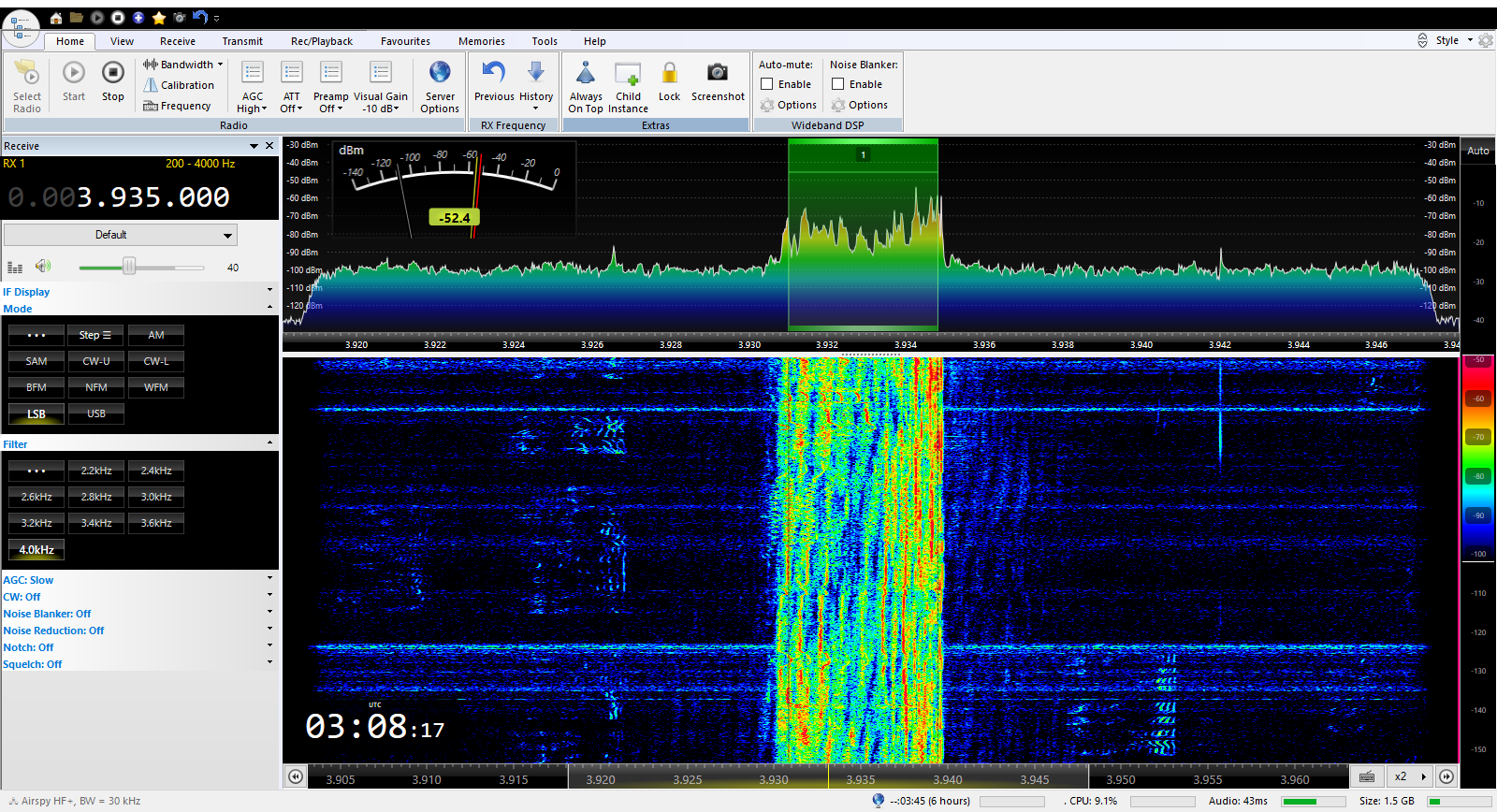Image resolution: width=1497 pixels, height=812 pixels.
Task: Select USB demodulation mode
Action: 96,413
